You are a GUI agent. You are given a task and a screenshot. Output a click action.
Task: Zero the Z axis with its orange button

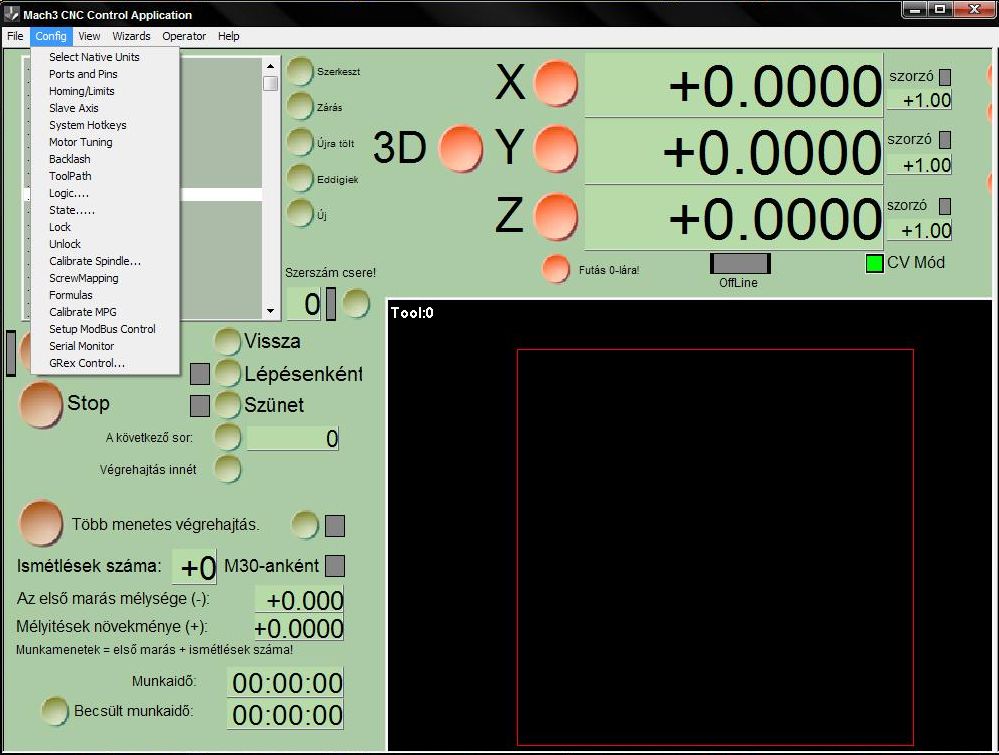pos(556,217)
